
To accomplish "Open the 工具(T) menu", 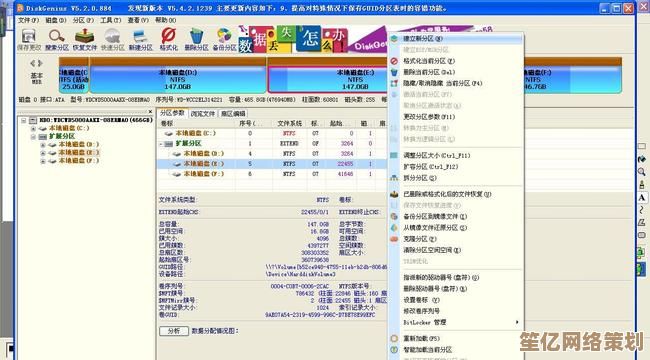I will (110, 20).
